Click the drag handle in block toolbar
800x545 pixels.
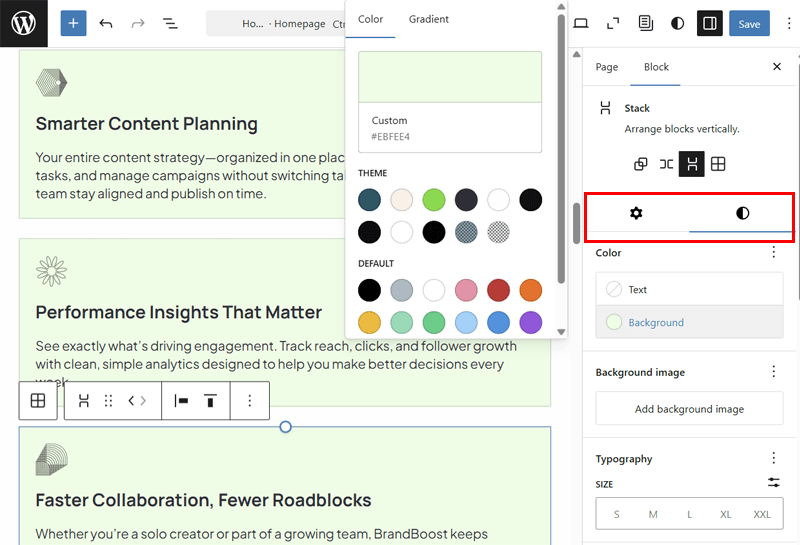coord(109,401)
